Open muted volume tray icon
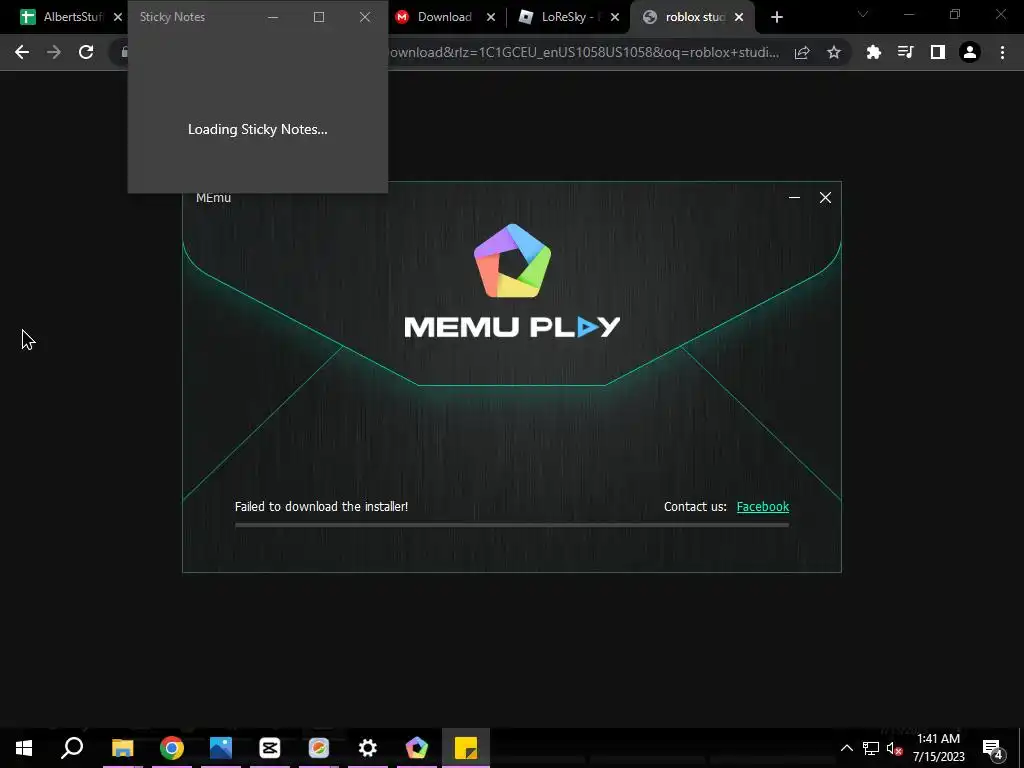This screenshot has width=1024, height=768. tap(895, 748)
